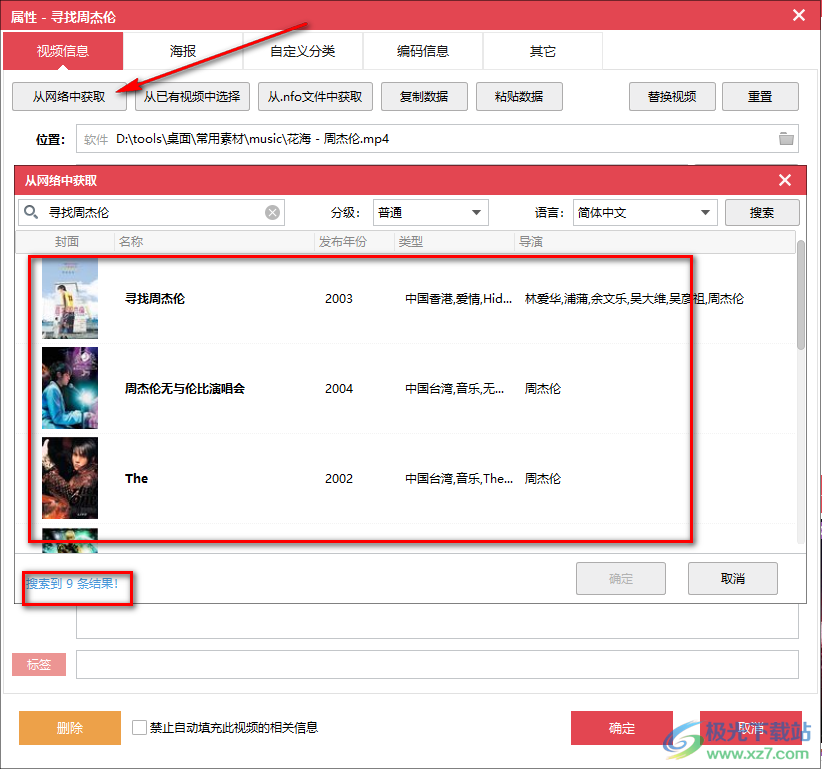Sort by the 类型 column header
Viewport: 822px width, 770px height.
pyautogui.click(x=454, y=242)
